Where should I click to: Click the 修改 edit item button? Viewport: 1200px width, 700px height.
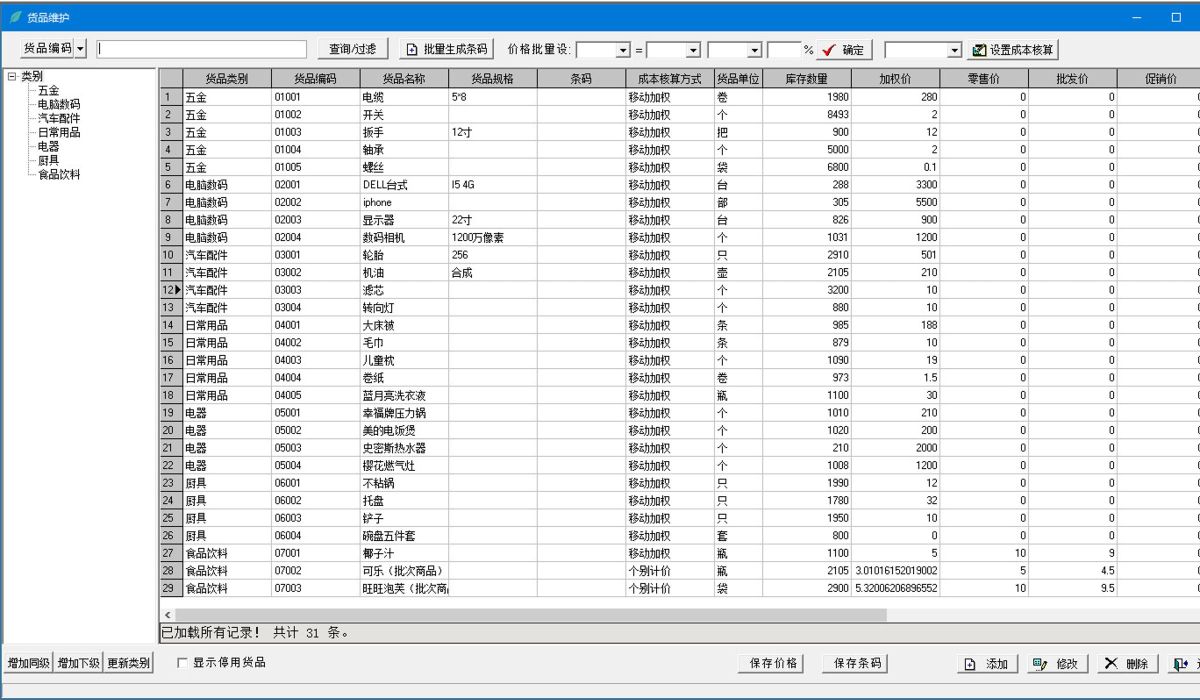pyautogui.click(x=1058, y=664)
